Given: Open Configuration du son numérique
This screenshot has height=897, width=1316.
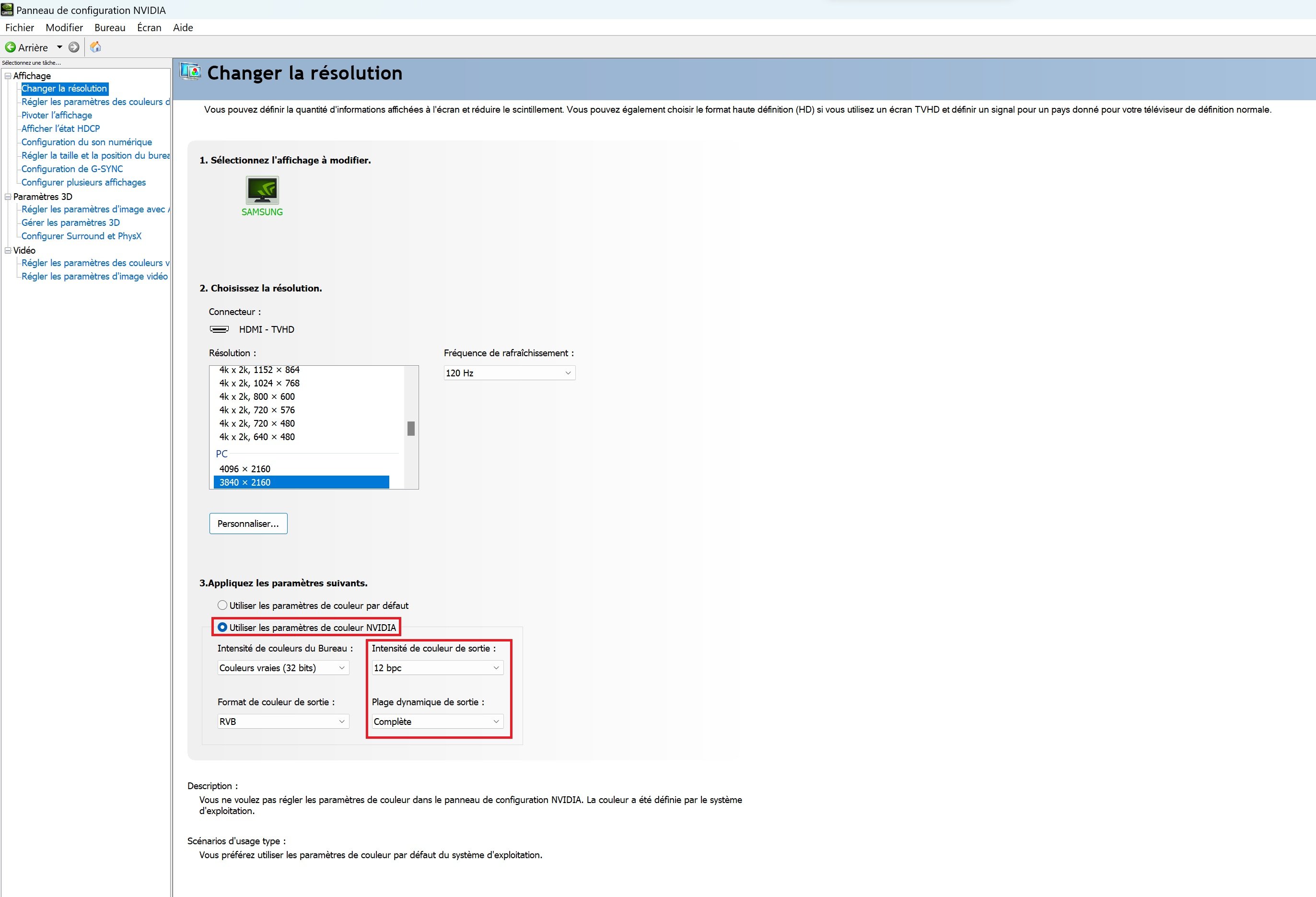Looking at the screenshot, I should [87, 142].
